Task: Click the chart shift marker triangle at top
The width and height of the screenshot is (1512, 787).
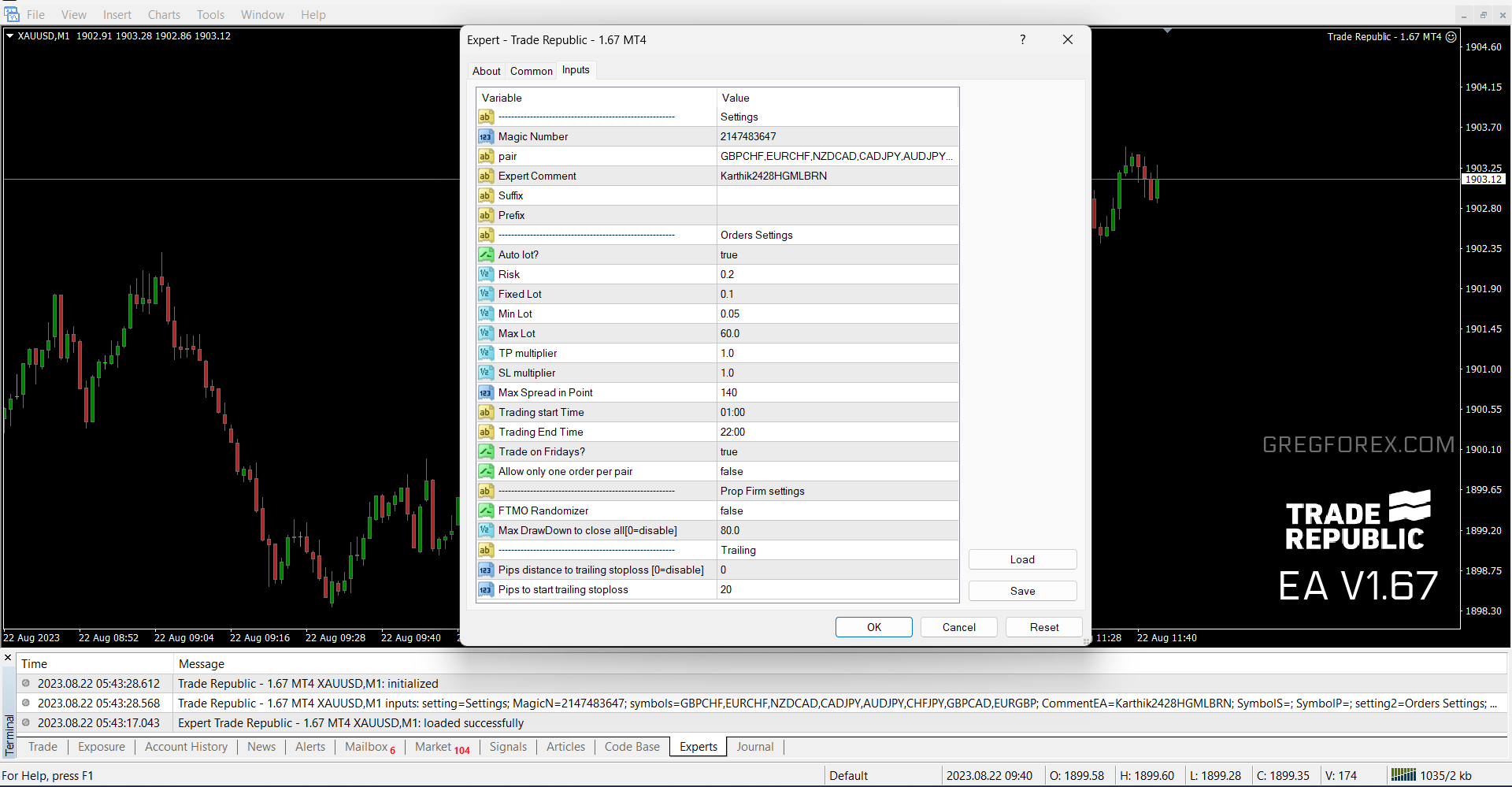Action: click(1167, 31)
